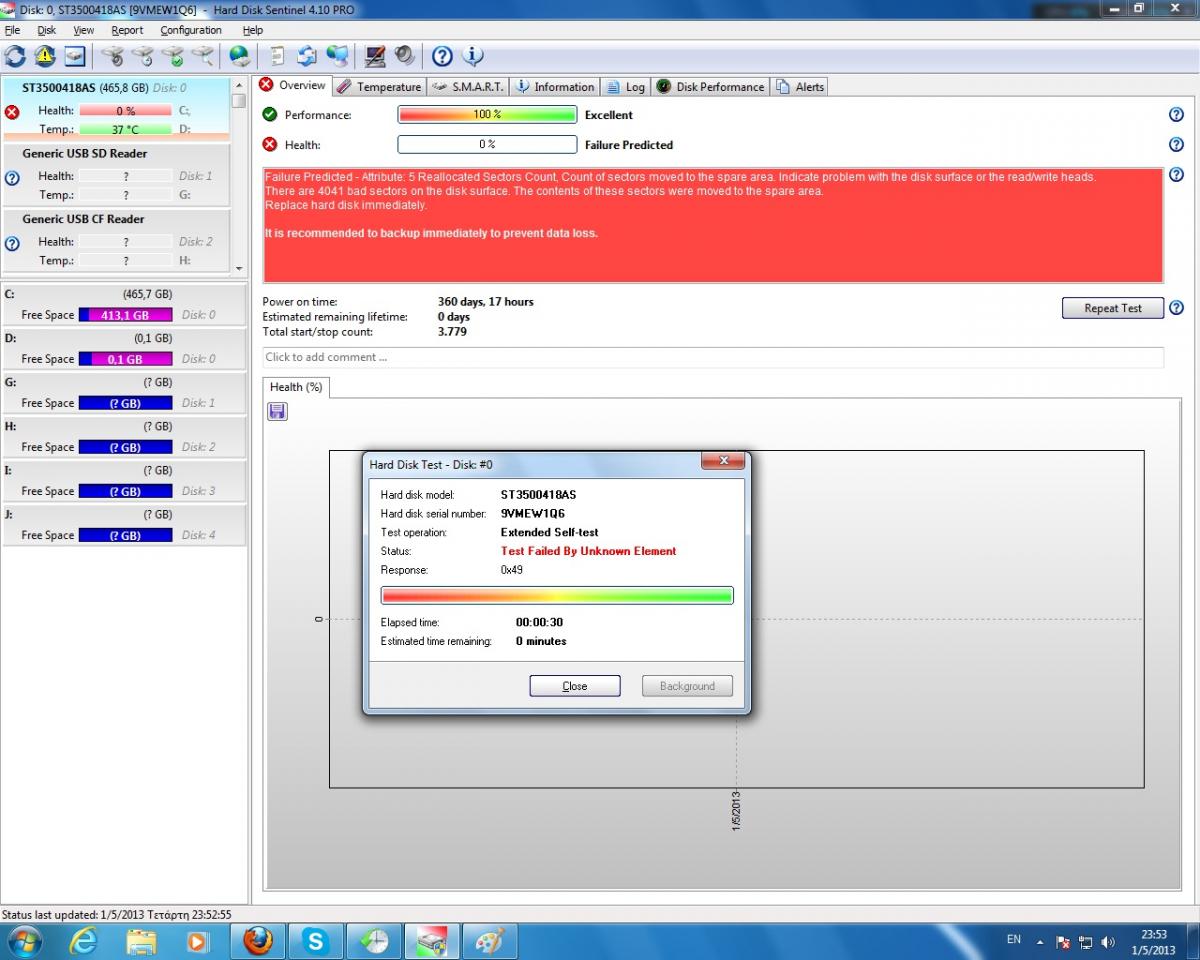Image resolution: width=1200 pixels, height=960 pixels.
Task: Open Paint from the taskbar
Action: 490,941
